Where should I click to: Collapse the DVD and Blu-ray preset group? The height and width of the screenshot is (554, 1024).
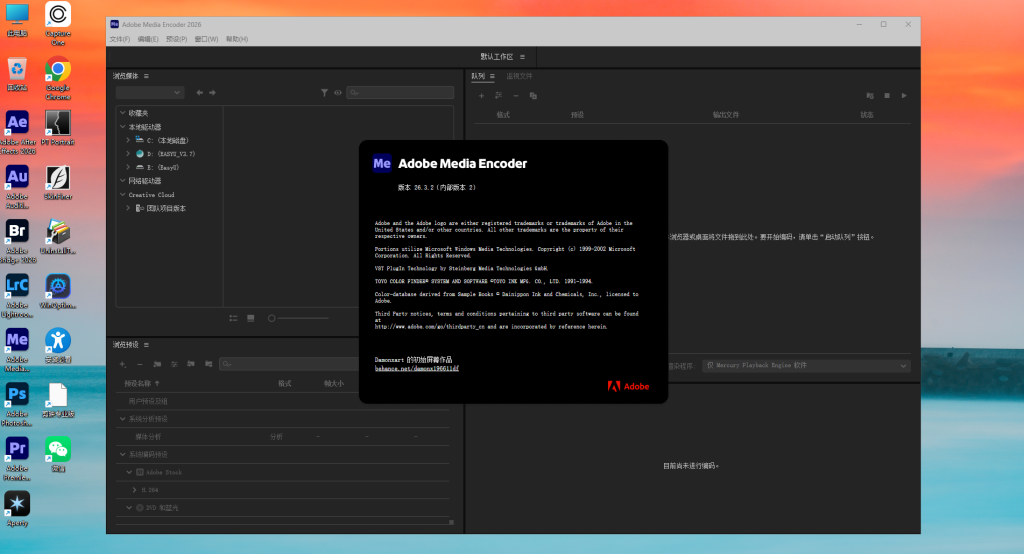click(129, 508)
